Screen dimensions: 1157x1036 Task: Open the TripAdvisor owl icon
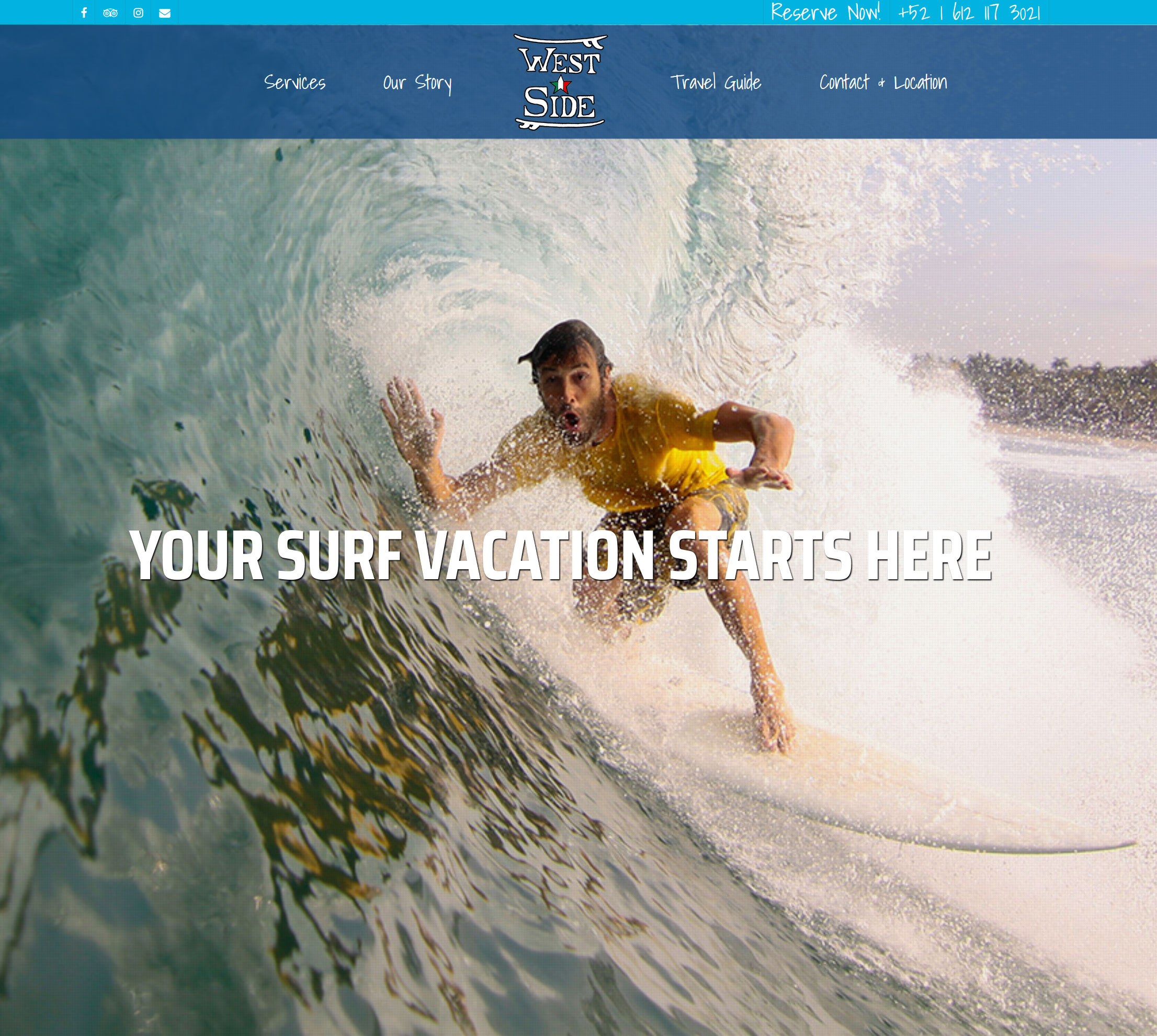click(x=110, y=13)
